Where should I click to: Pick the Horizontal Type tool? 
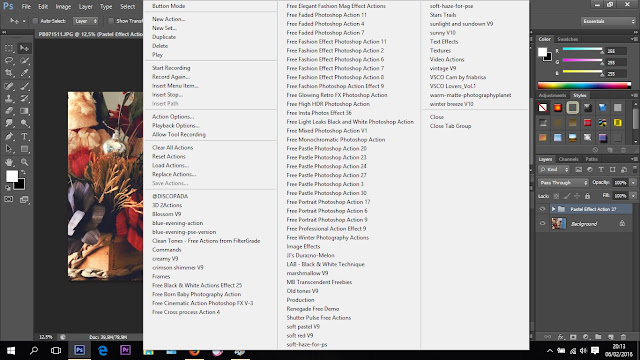click(24, 136)
